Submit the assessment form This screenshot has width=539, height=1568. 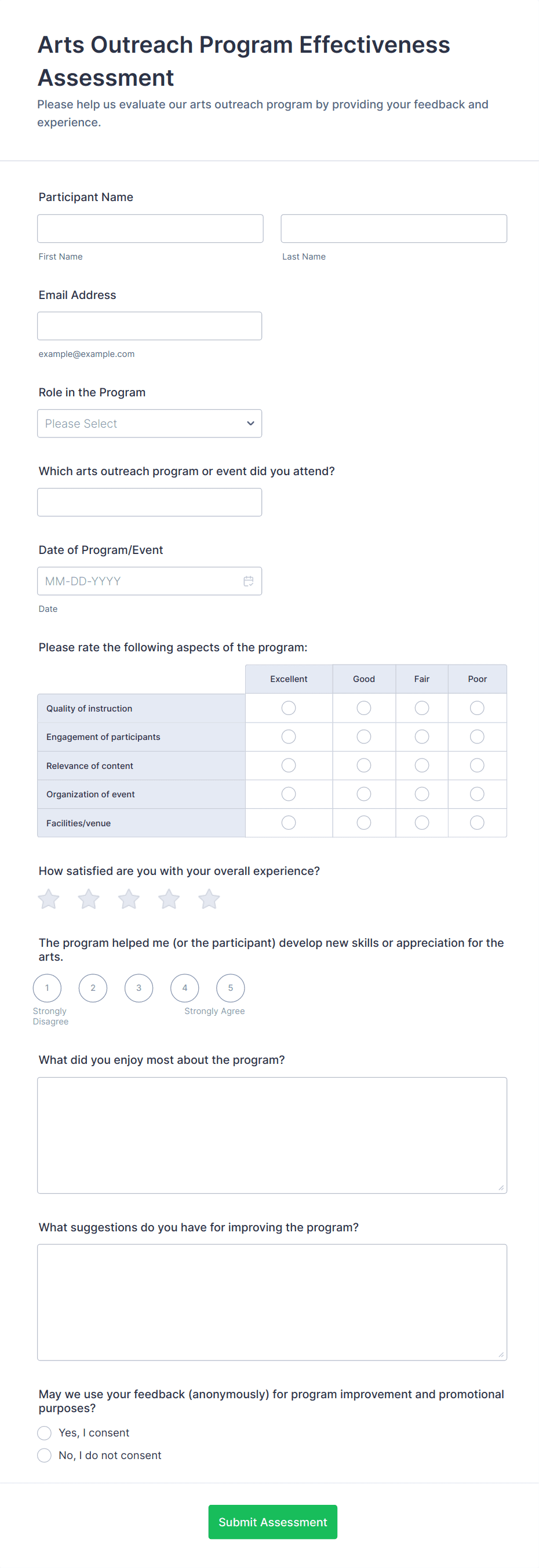(x=272, y=1522)
